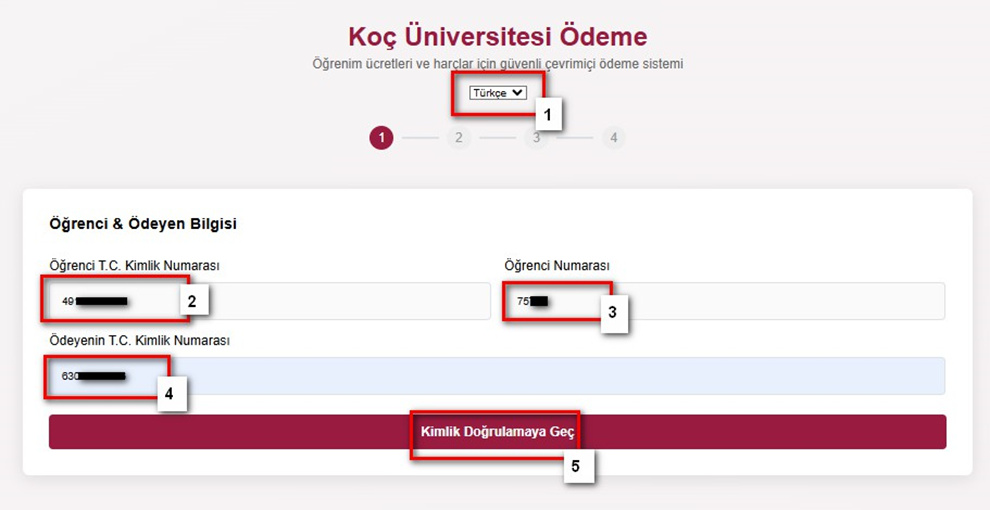Click the secure payment system subtitle text
Screen dimensions: 990x510
pos(497,64)
